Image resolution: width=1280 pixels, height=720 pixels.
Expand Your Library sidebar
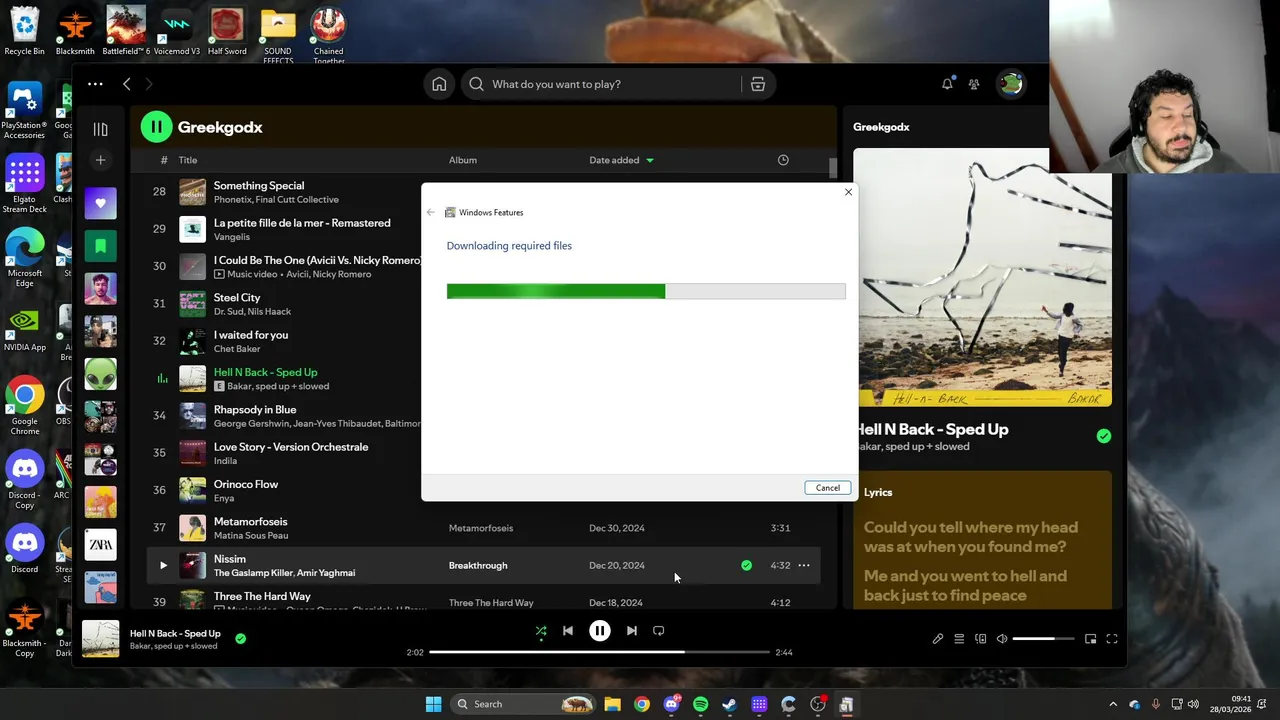100,129
